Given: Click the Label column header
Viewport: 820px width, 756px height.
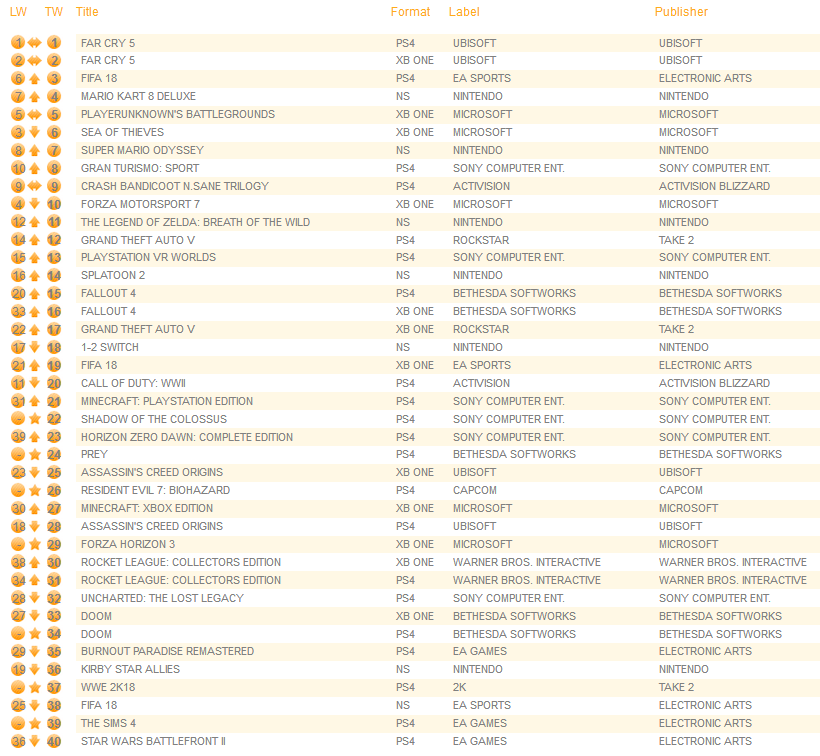Looking at the screenshot, I should (x=464, y=12).
